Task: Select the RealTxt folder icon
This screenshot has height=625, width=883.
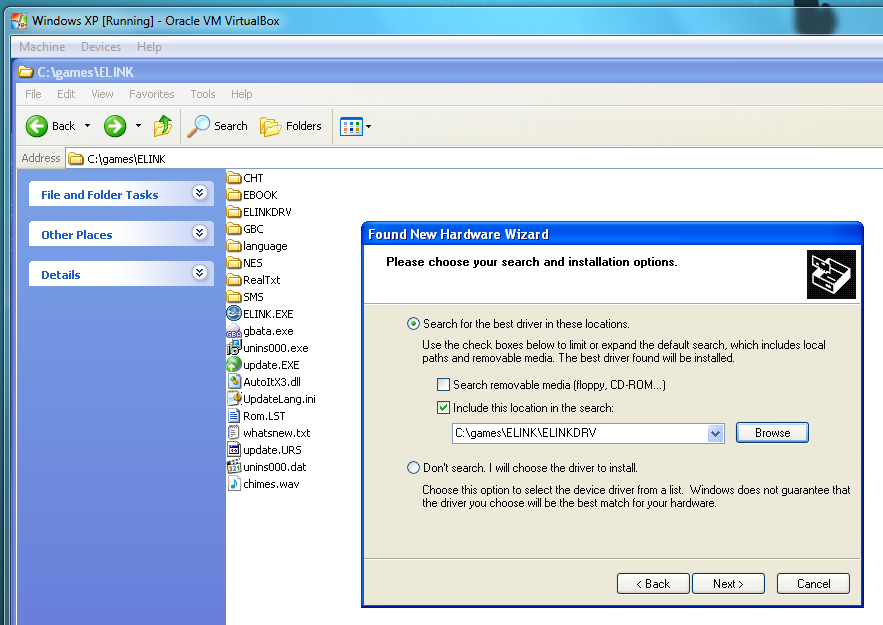Action: coord(234,280)
